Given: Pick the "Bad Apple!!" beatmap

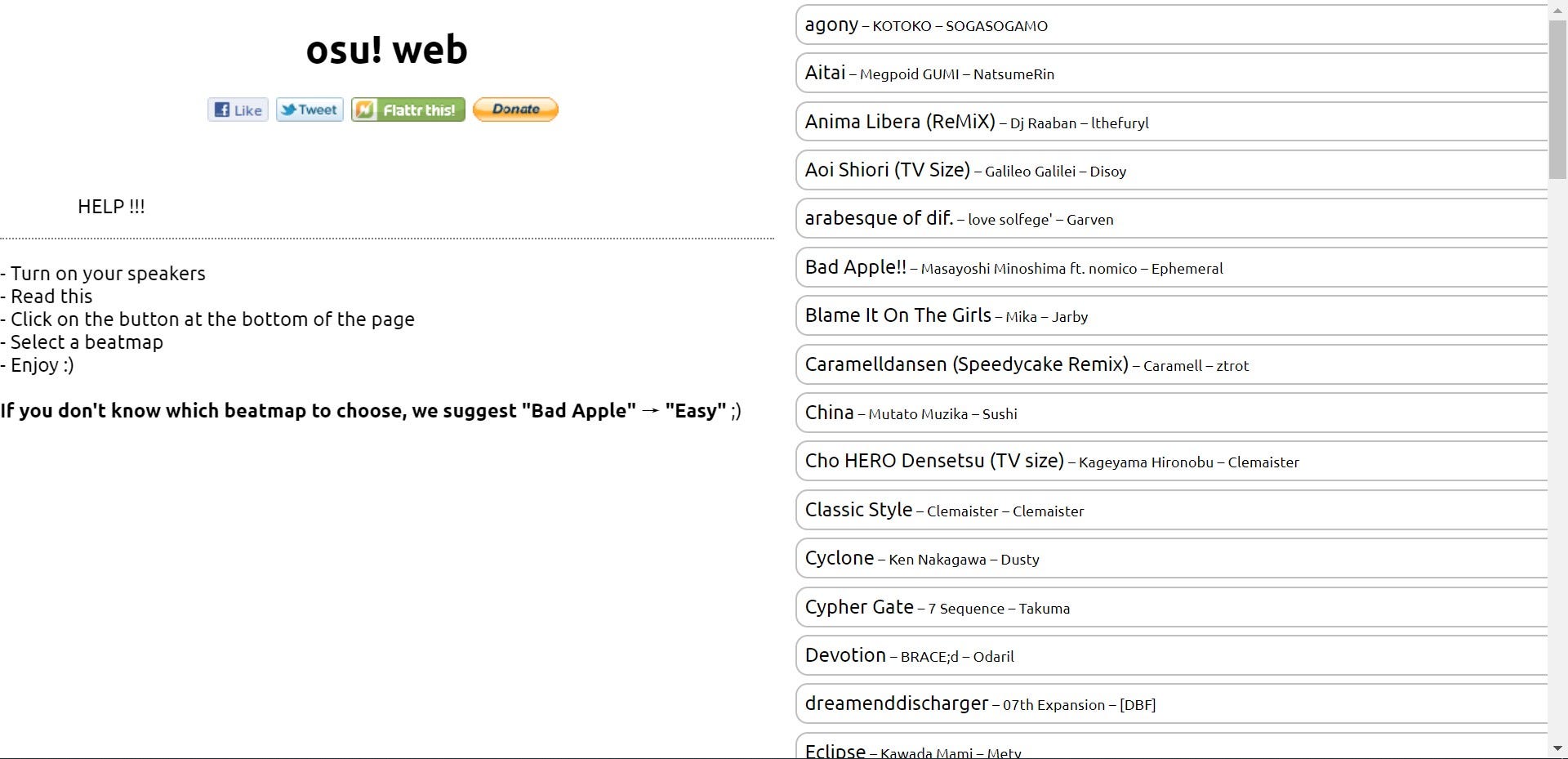Looking at the screenshot, I should (1172, 267).
